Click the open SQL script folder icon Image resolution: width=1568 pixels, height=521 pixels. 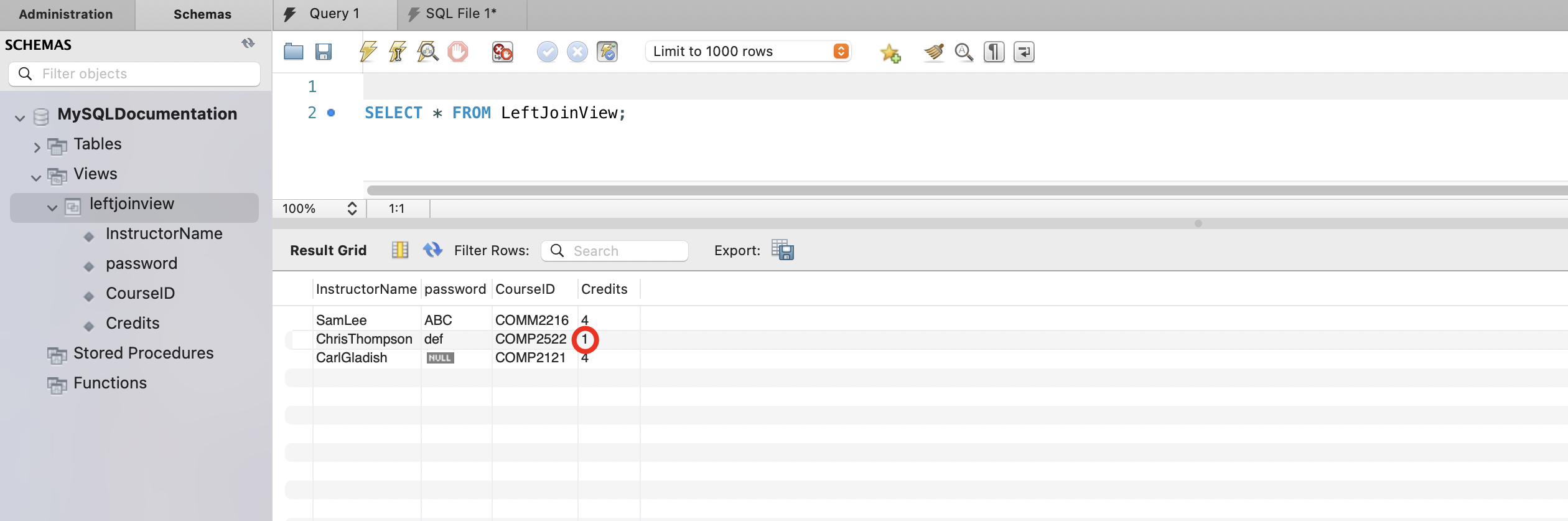point(293,52)
